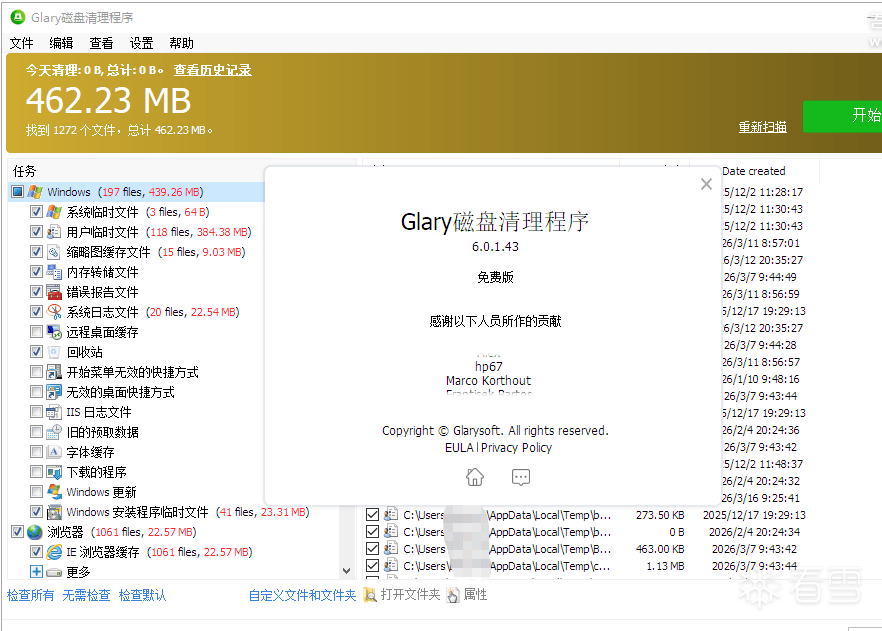The width and height of the screenshot is (882, 631).
Task: Click the Windows 更新 icon
Action: tap(54, 492)
